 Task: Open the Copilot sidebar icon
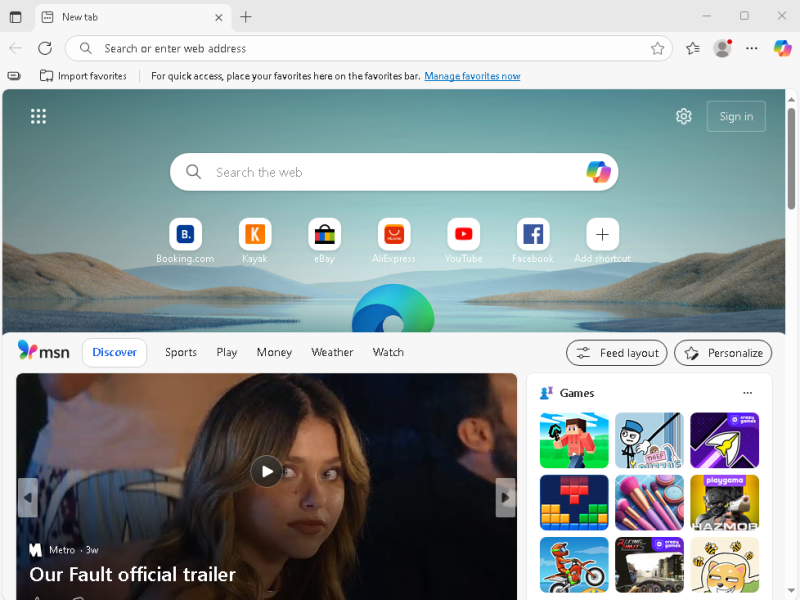[x=782, y=48]
